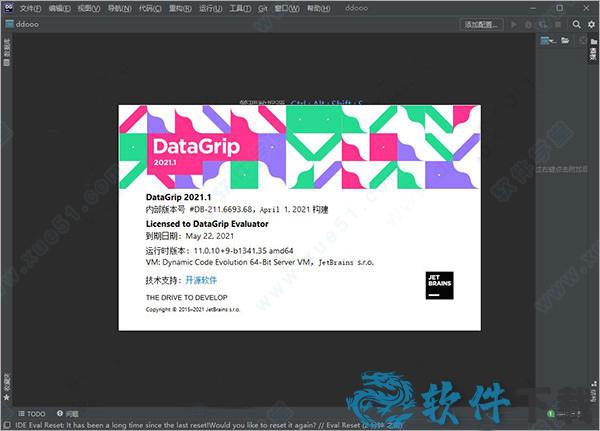
Task: Open the 问题 problems tool window tab
Action: [x=68, y=413]
